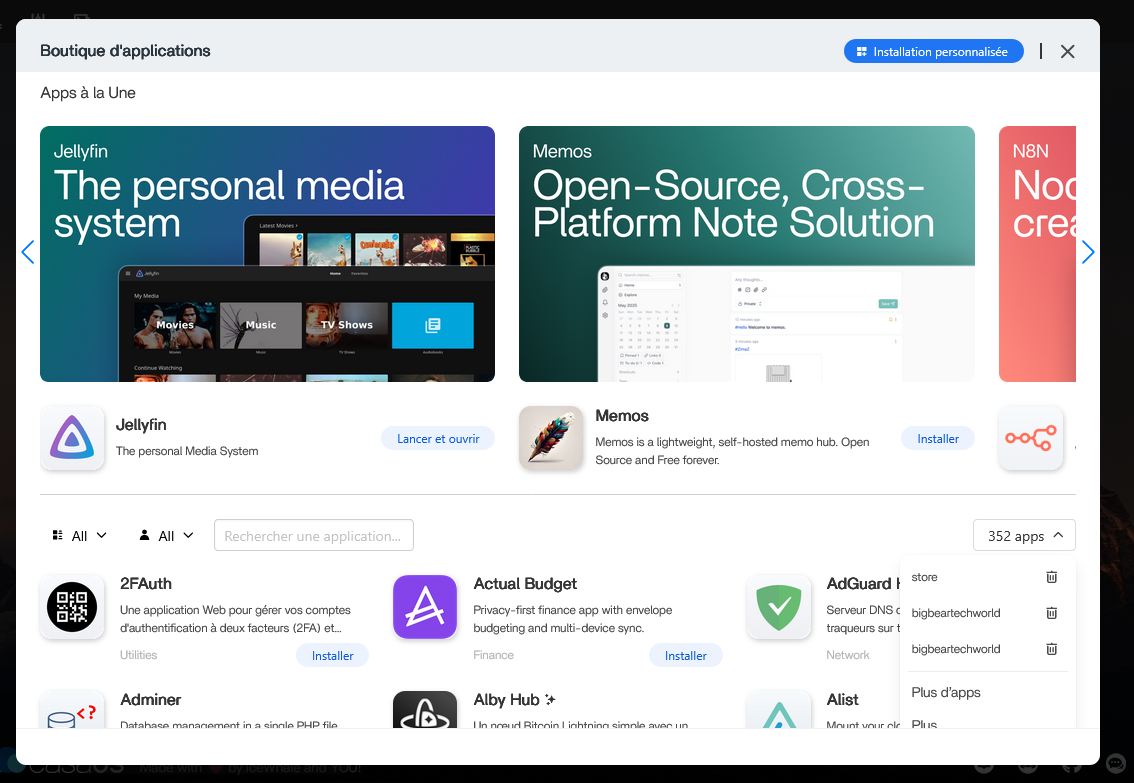This screenshot has width=1134, height=783.
Task: Click the AdGuard shield icon
Action: (778, 607)
